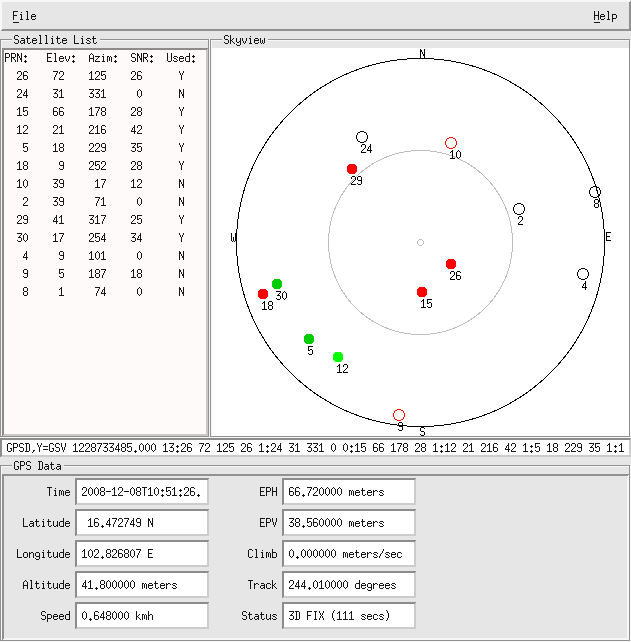Click satellite 9 marker near south
The height and width of the screenshot is (642, 631).
[399, 415]
